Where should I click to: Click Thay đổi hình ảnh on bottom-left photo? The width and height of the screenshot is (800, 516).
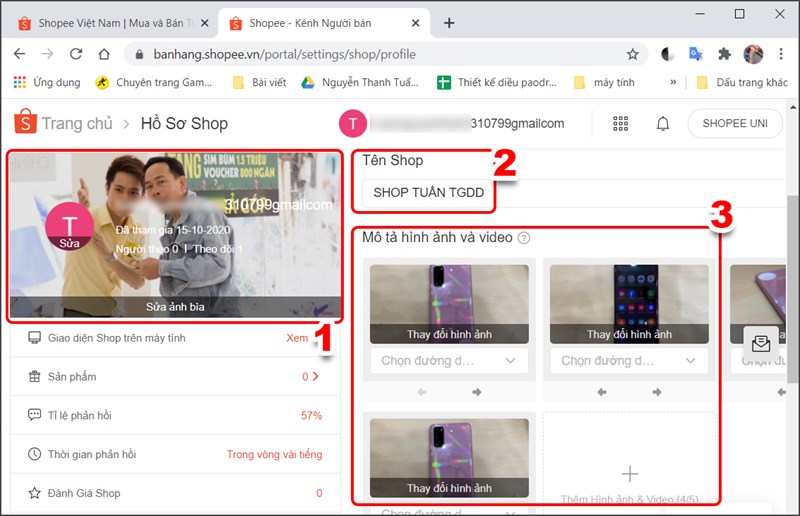pyautogui.click(x=449, y=488)
